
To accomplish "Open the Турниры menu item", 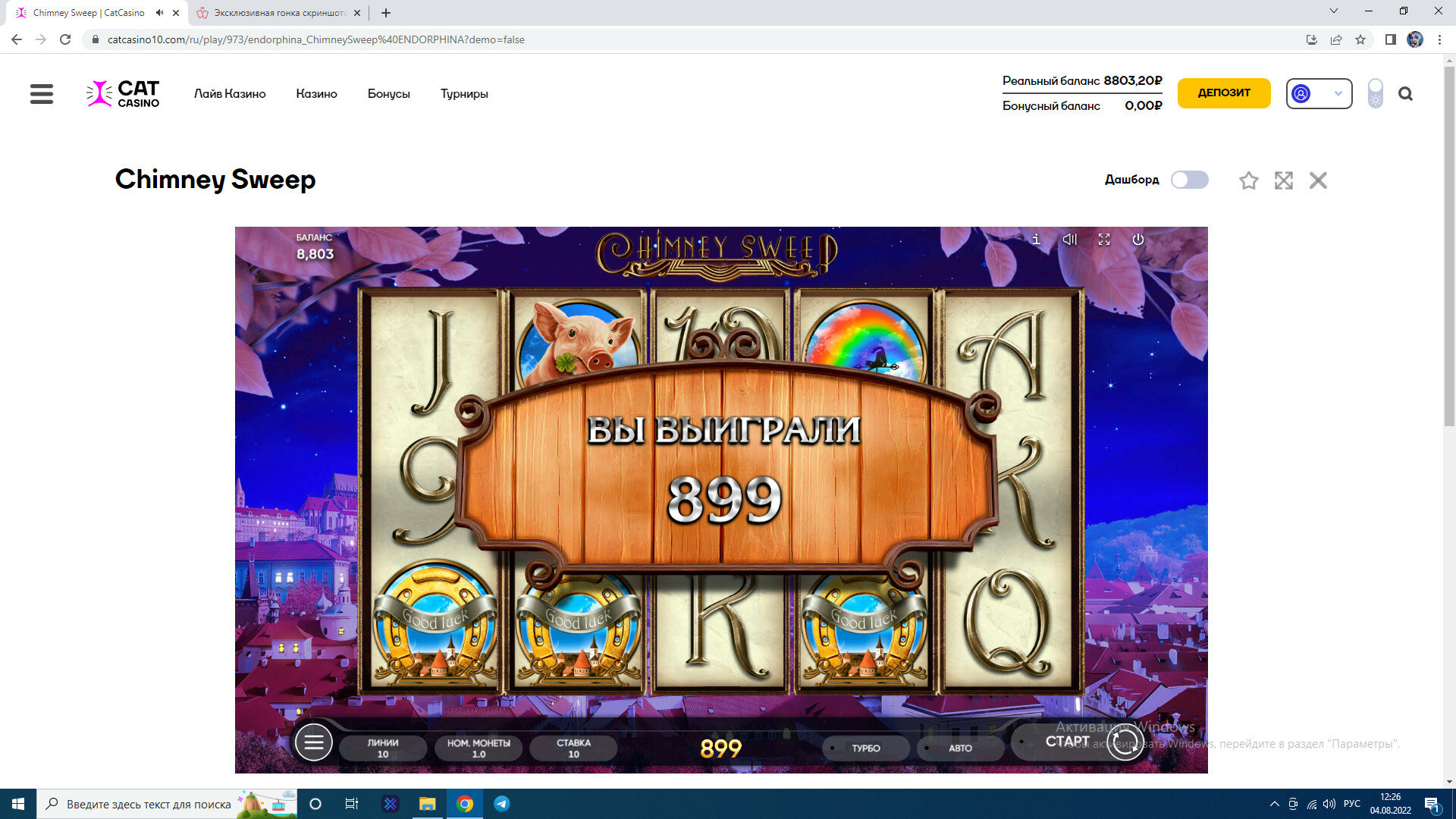I will 464,94.
